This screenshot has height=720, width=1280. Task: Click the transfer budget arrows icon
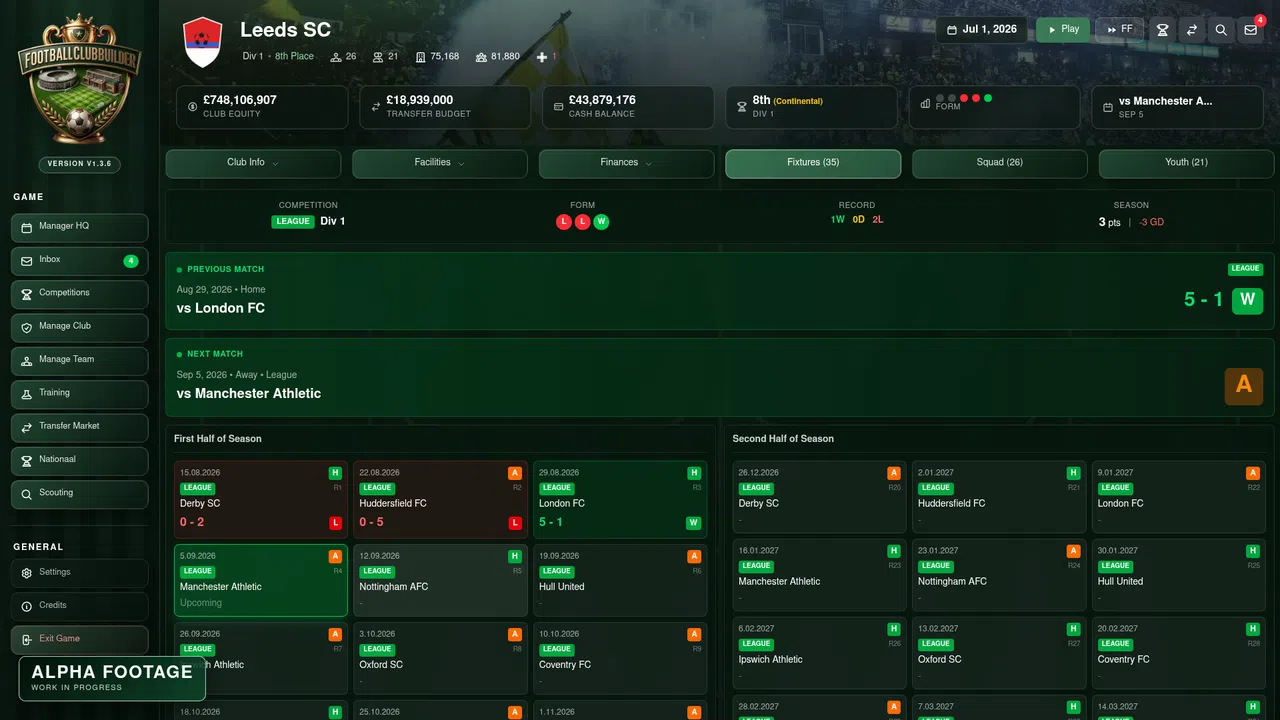(376, 106)
